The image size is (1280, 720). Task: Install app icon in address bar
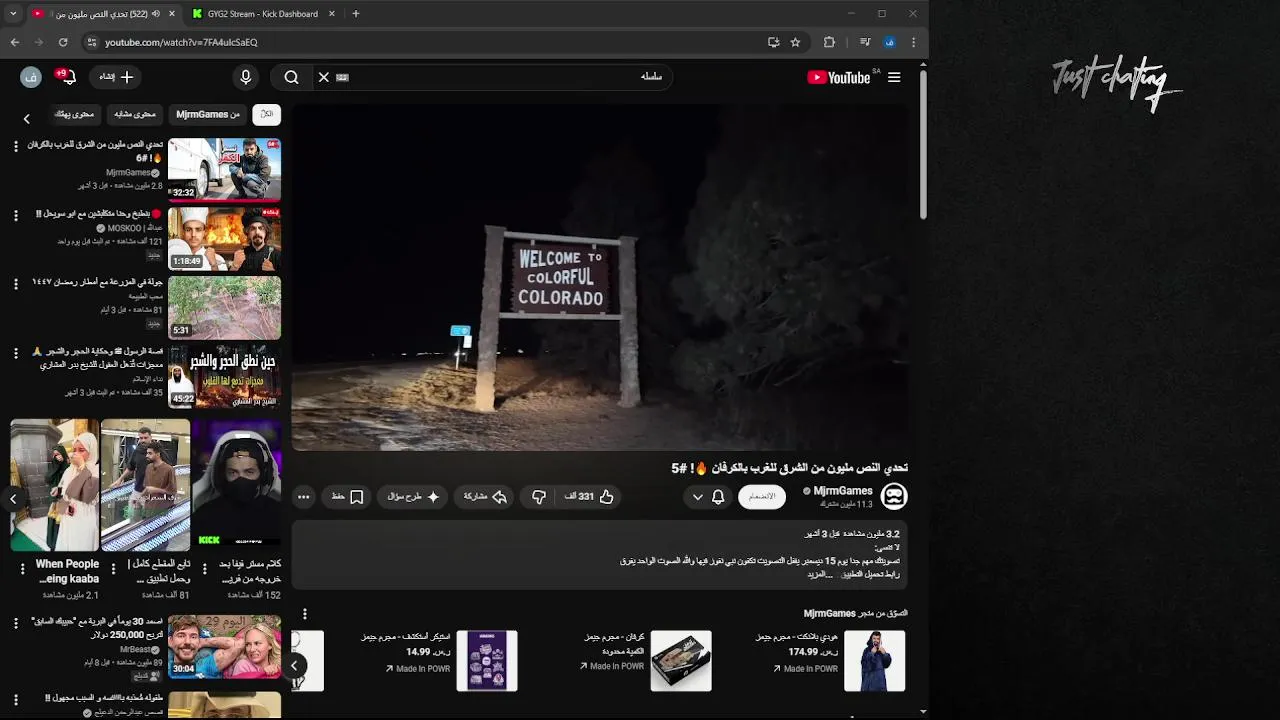(773, 42)
